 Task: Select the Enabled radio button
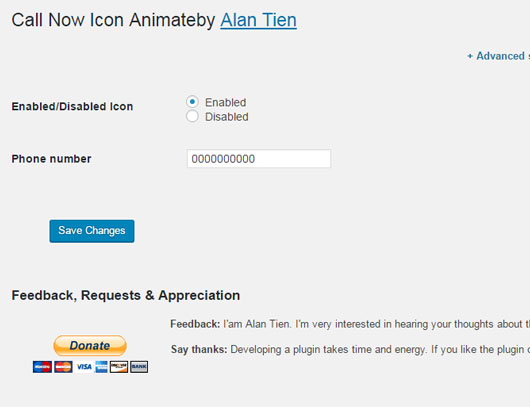192,102
